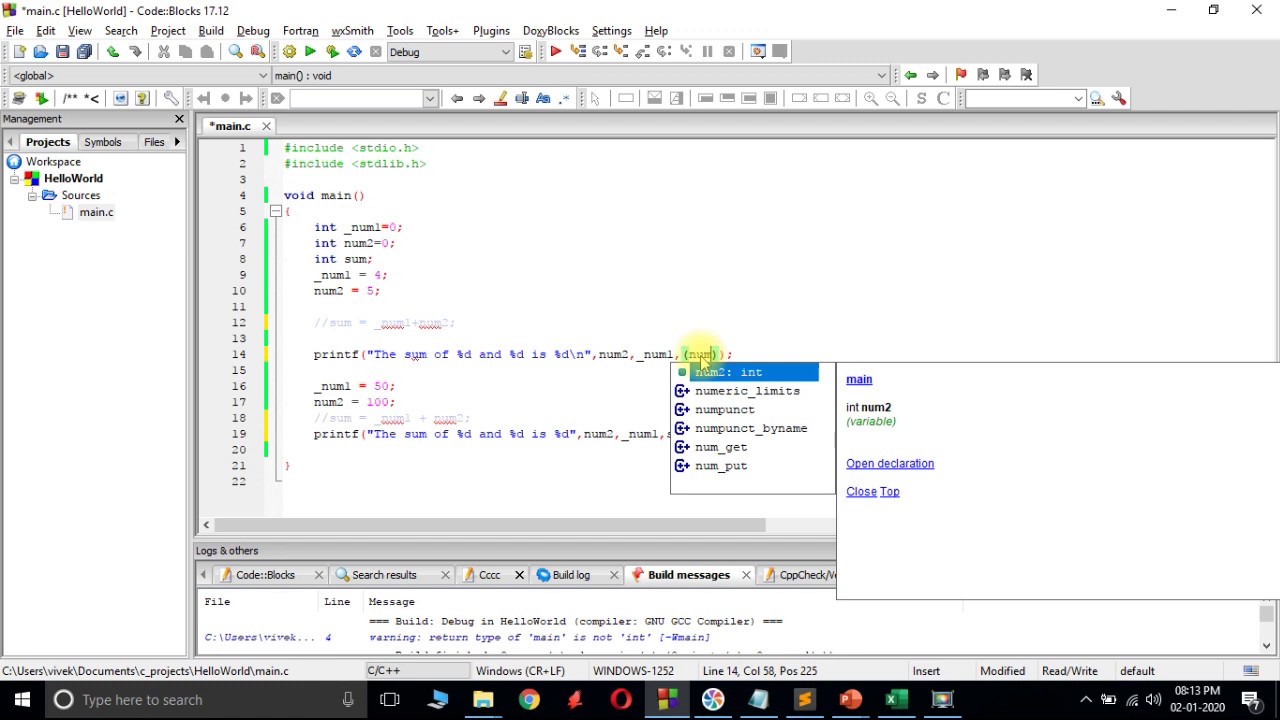Image resolution: width=1280 pixels, height=720 pixels.
Task: Click the Doxygen block comment /** icon
Action: [x=70, y=98]
